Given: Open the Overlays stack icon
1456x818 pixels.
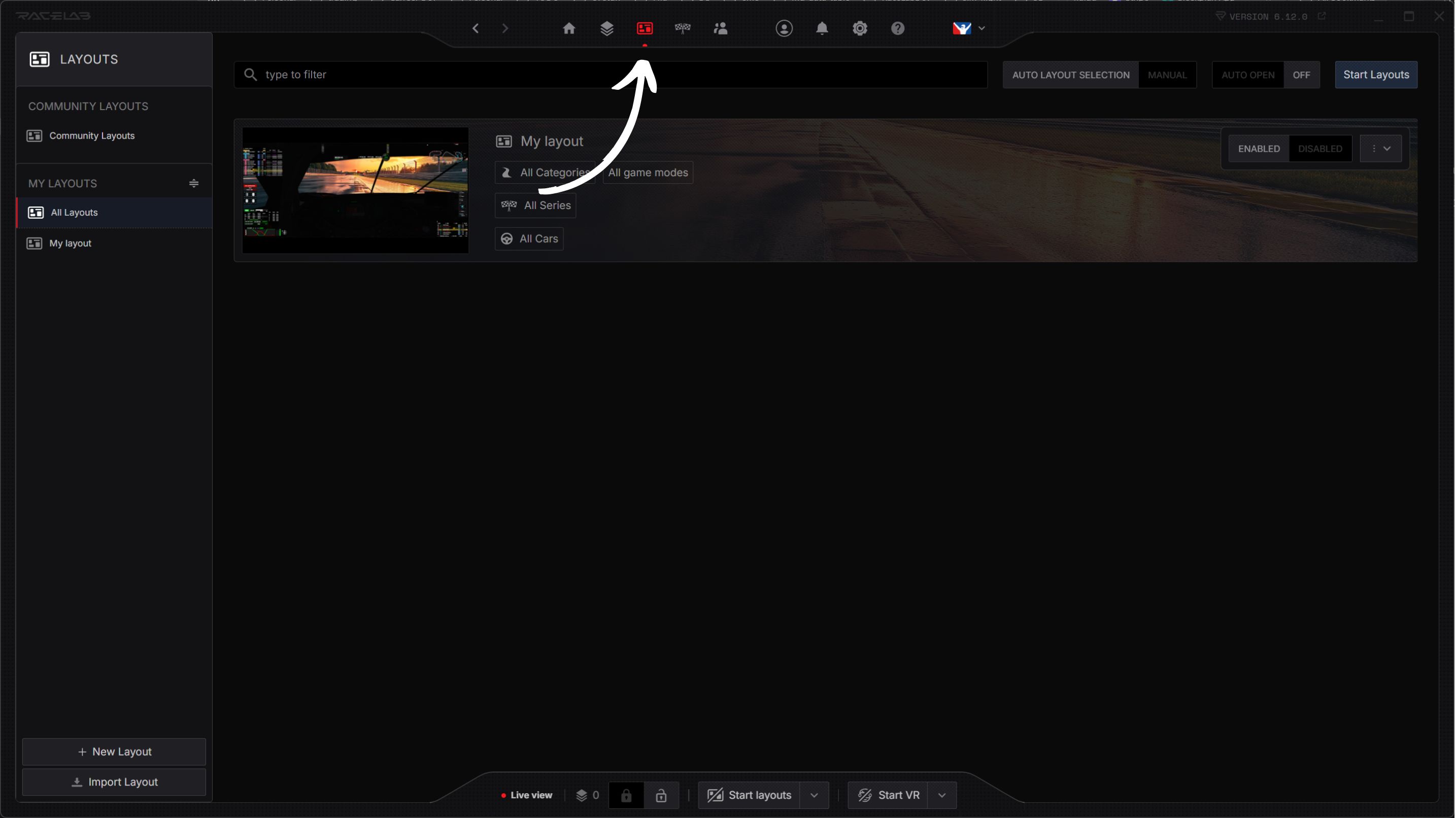Looking at the screenshot, I should (606, 28).
